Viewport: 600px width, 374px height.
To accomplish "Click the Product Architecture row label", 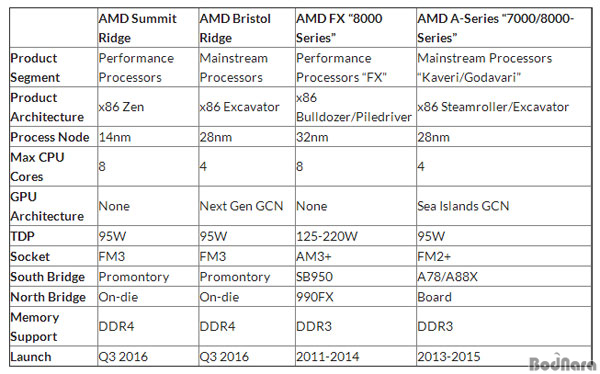I will [x=47, y=107].
